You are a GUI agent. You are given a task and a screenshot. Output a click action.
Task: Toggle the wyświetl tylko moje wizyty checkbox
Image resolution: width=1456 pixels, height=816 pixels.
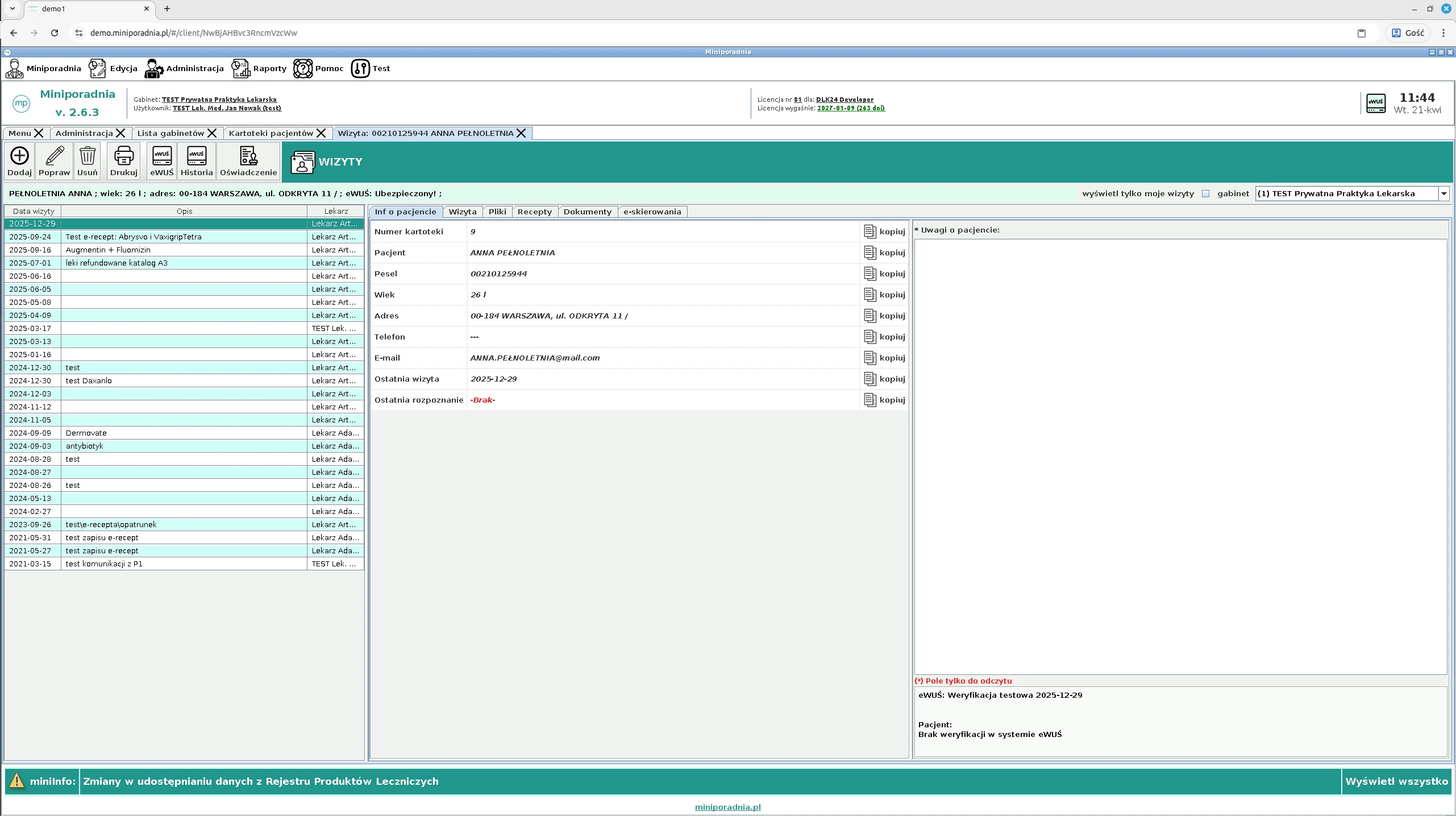click(1205, 194)
